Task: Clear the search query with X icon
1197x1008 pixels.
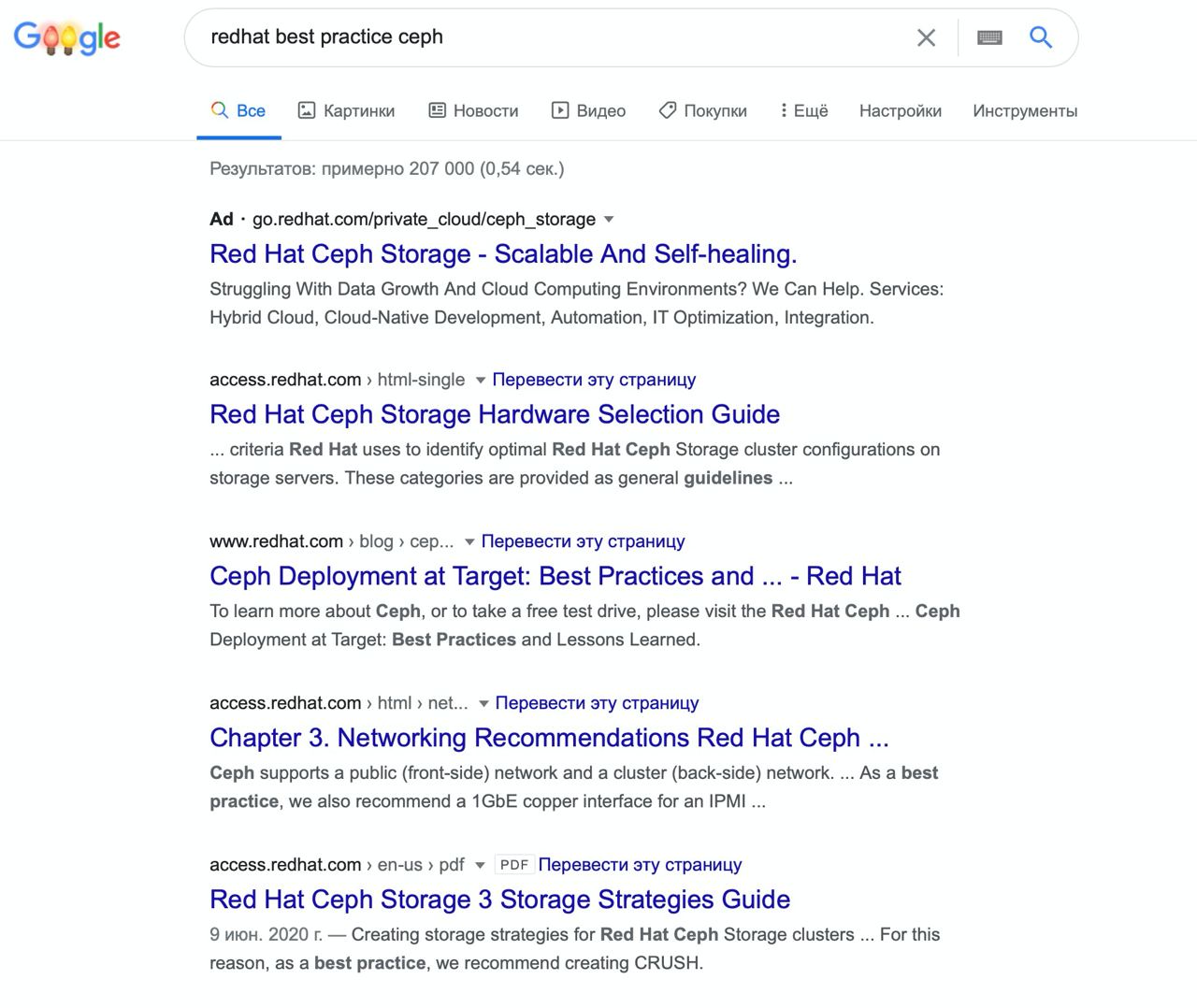Action: click(x=926, y=37)
